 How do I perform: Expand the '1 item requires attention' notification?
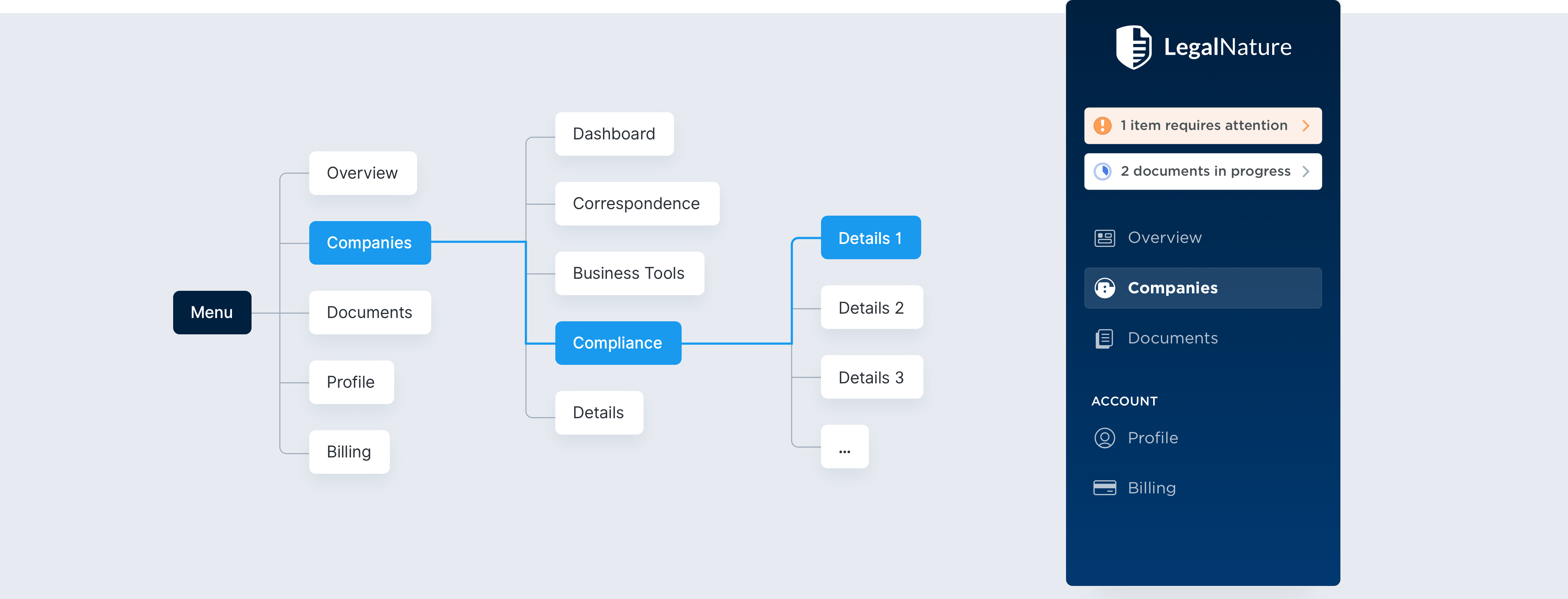[x=1203, y=125]
